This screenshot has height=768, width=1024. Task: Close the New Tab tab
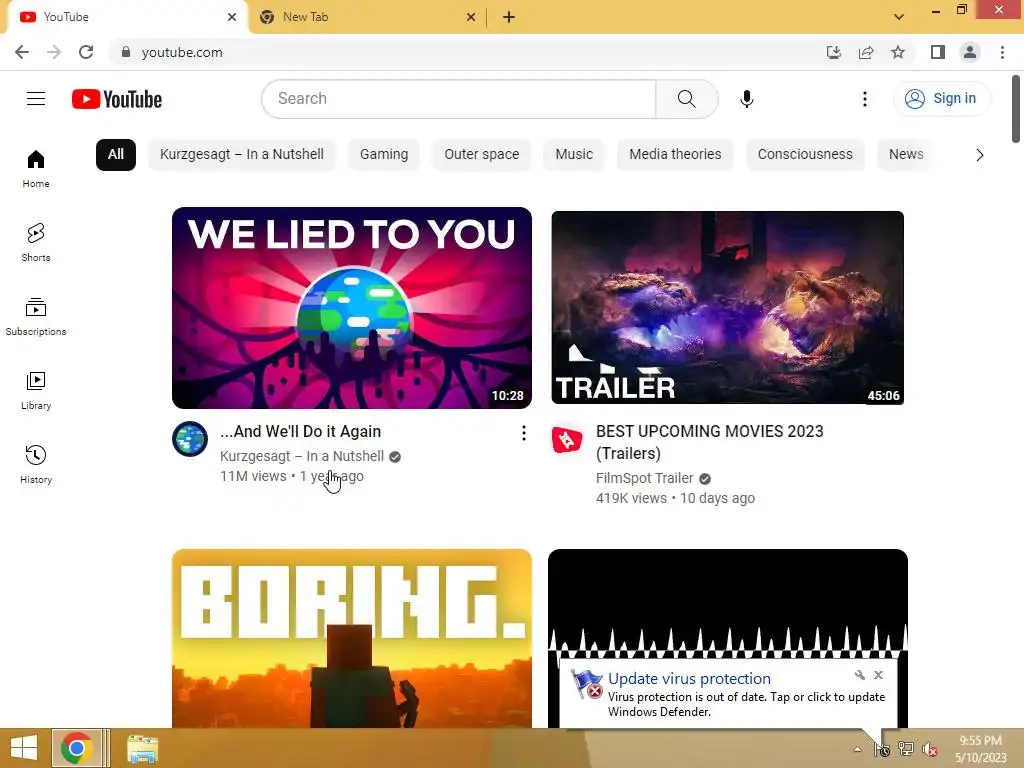(471, 17)
